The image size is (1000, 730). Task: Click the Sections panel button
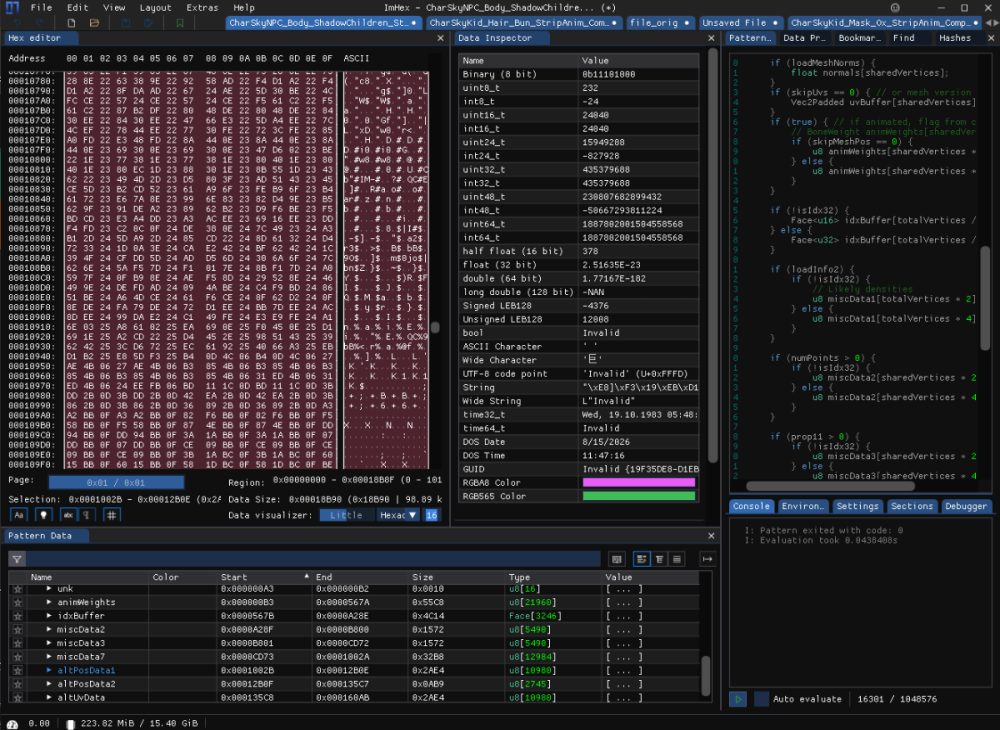912,506
